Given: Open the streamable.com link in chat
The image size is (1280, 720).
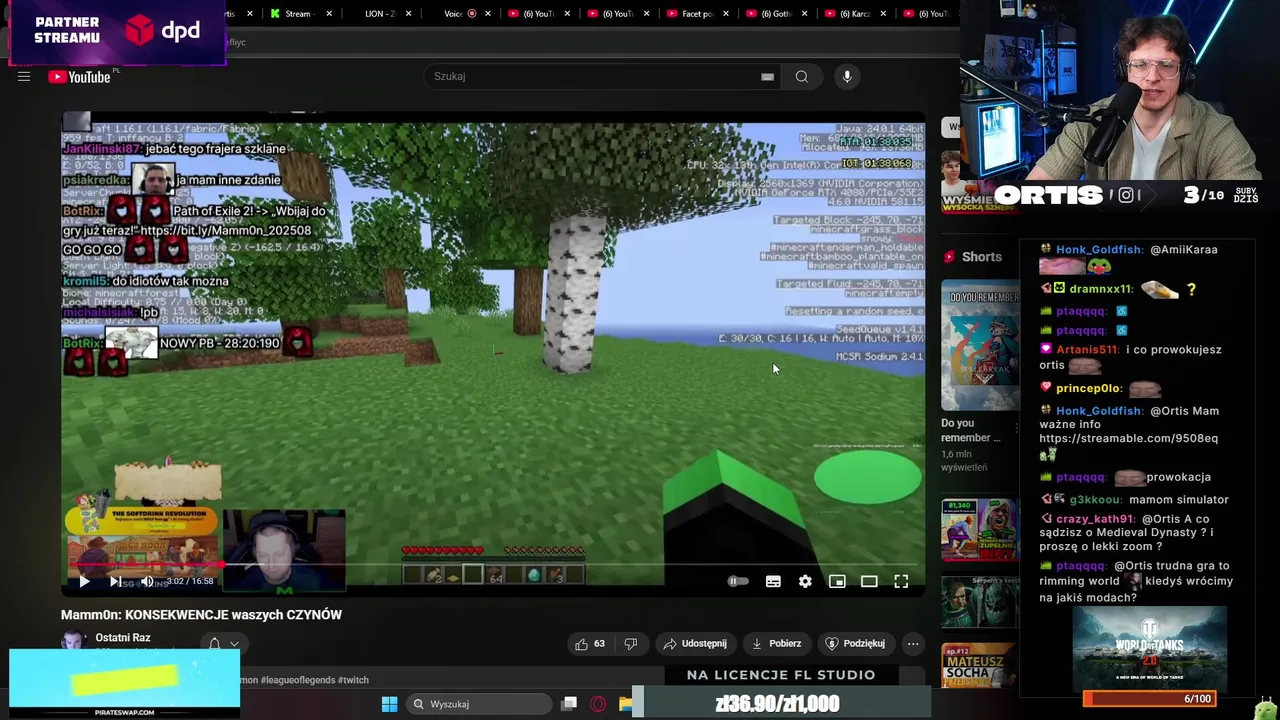Looking at the screenshot, I should click(x=1128, y=439).
